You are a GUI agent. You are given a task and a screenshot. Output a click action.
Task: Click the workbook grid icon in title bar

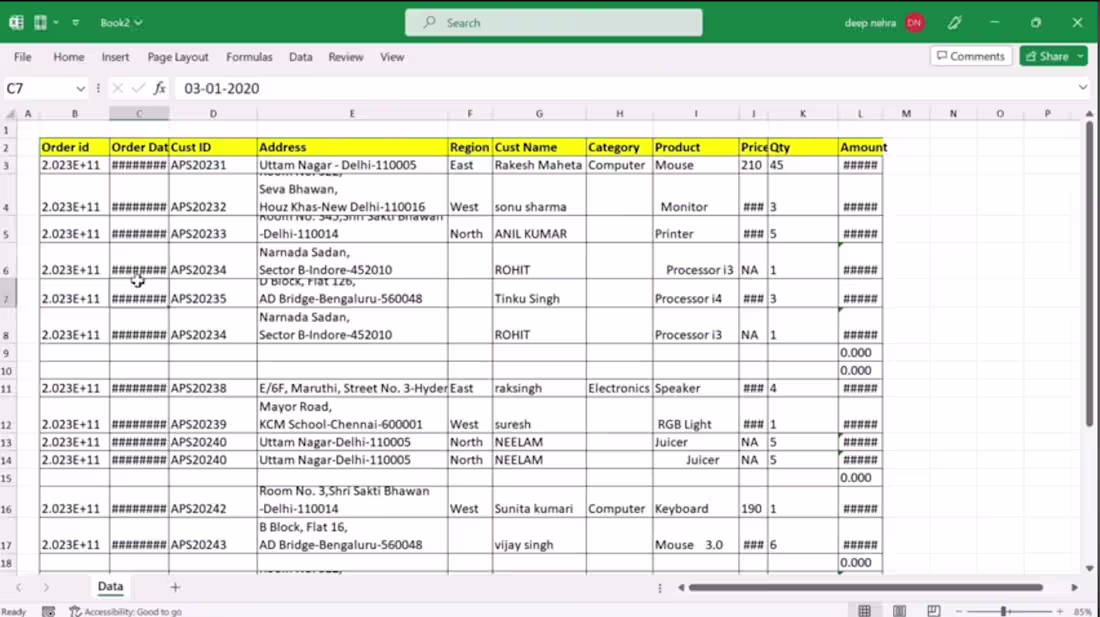[40, 22]
